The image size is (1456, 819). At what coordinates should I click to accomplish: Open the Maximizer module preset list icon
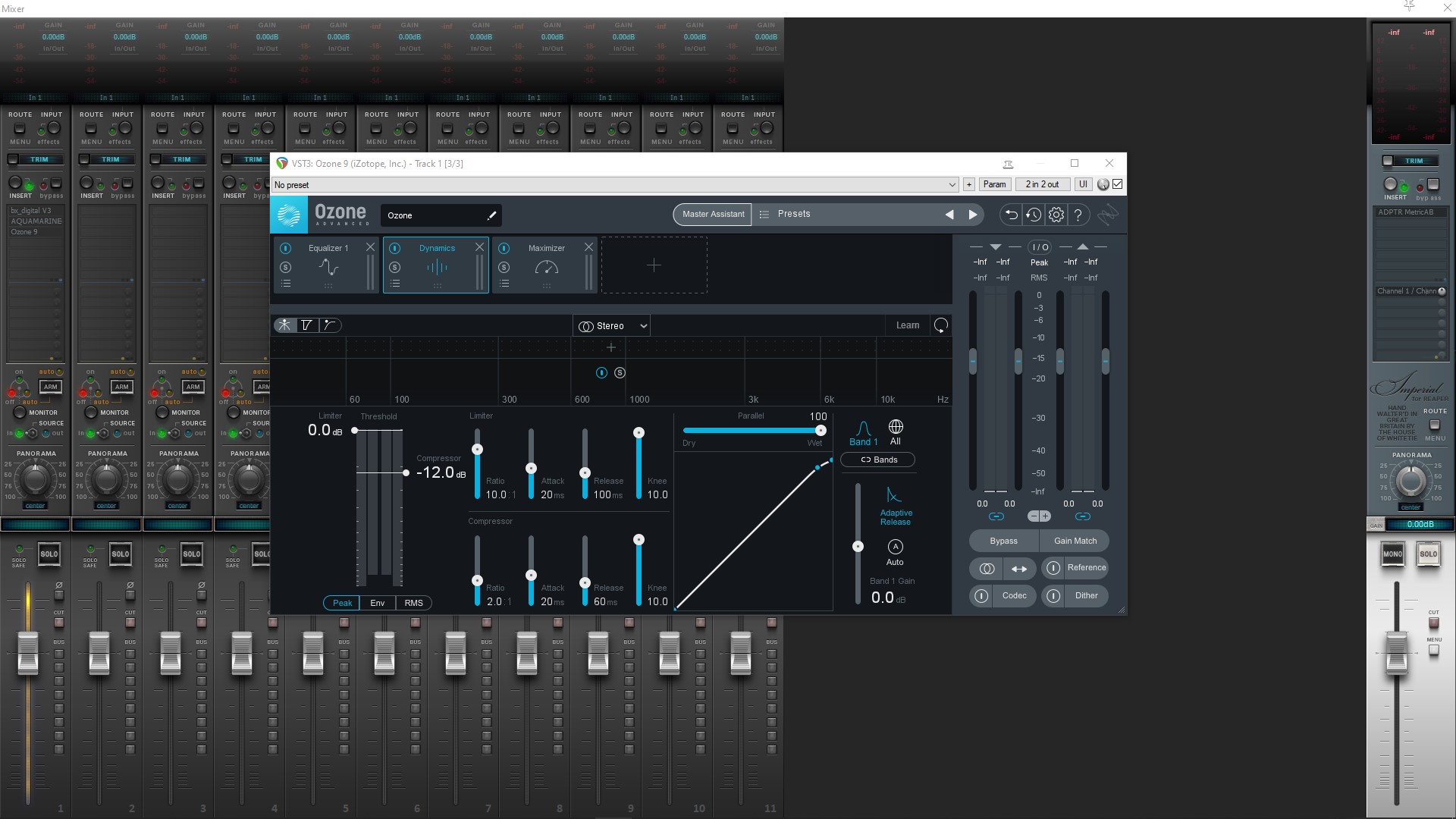[504, 284]
